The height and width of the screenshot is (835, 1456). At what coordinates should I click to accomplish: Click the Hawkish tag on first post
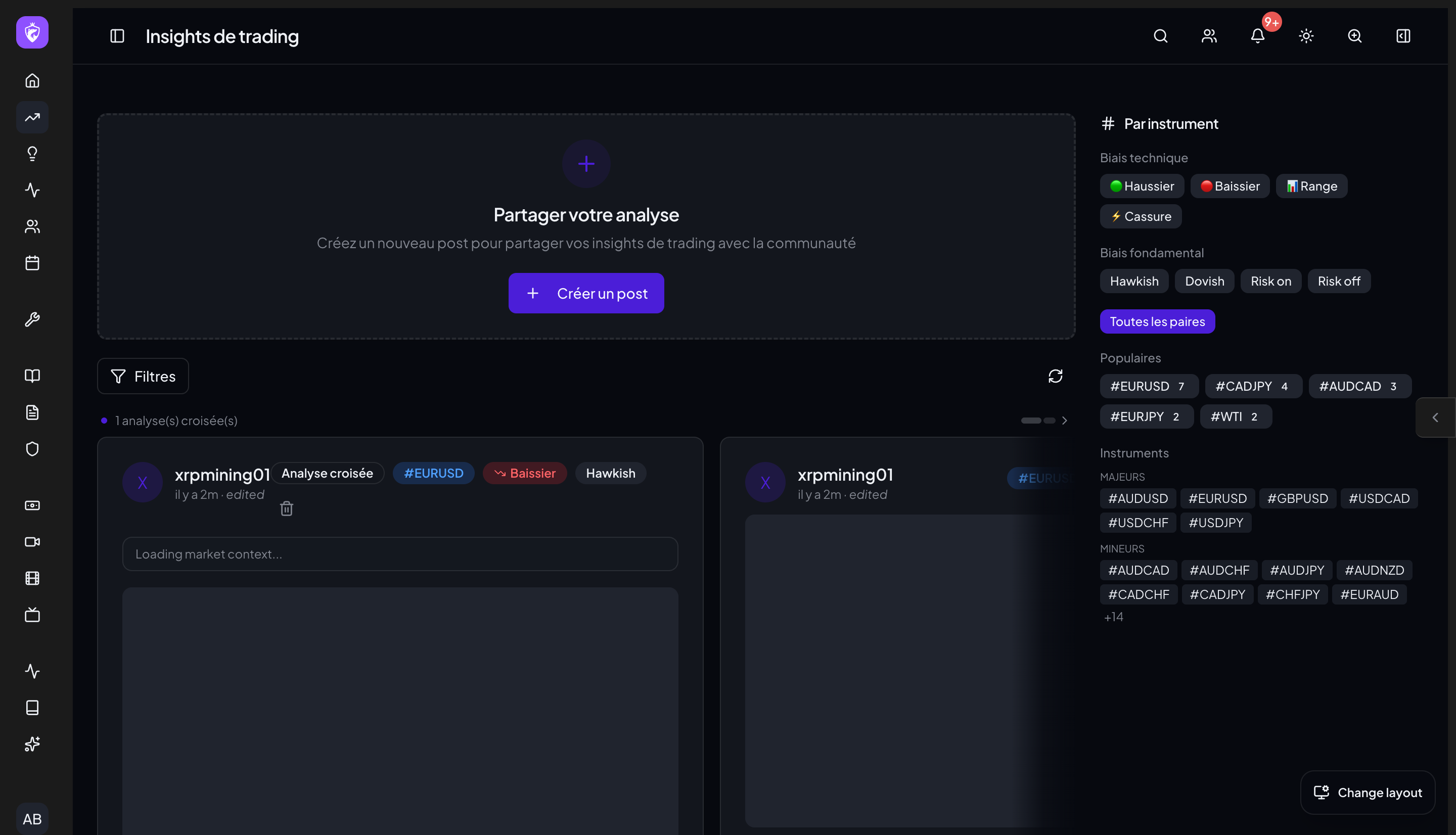tap(611, 473)
